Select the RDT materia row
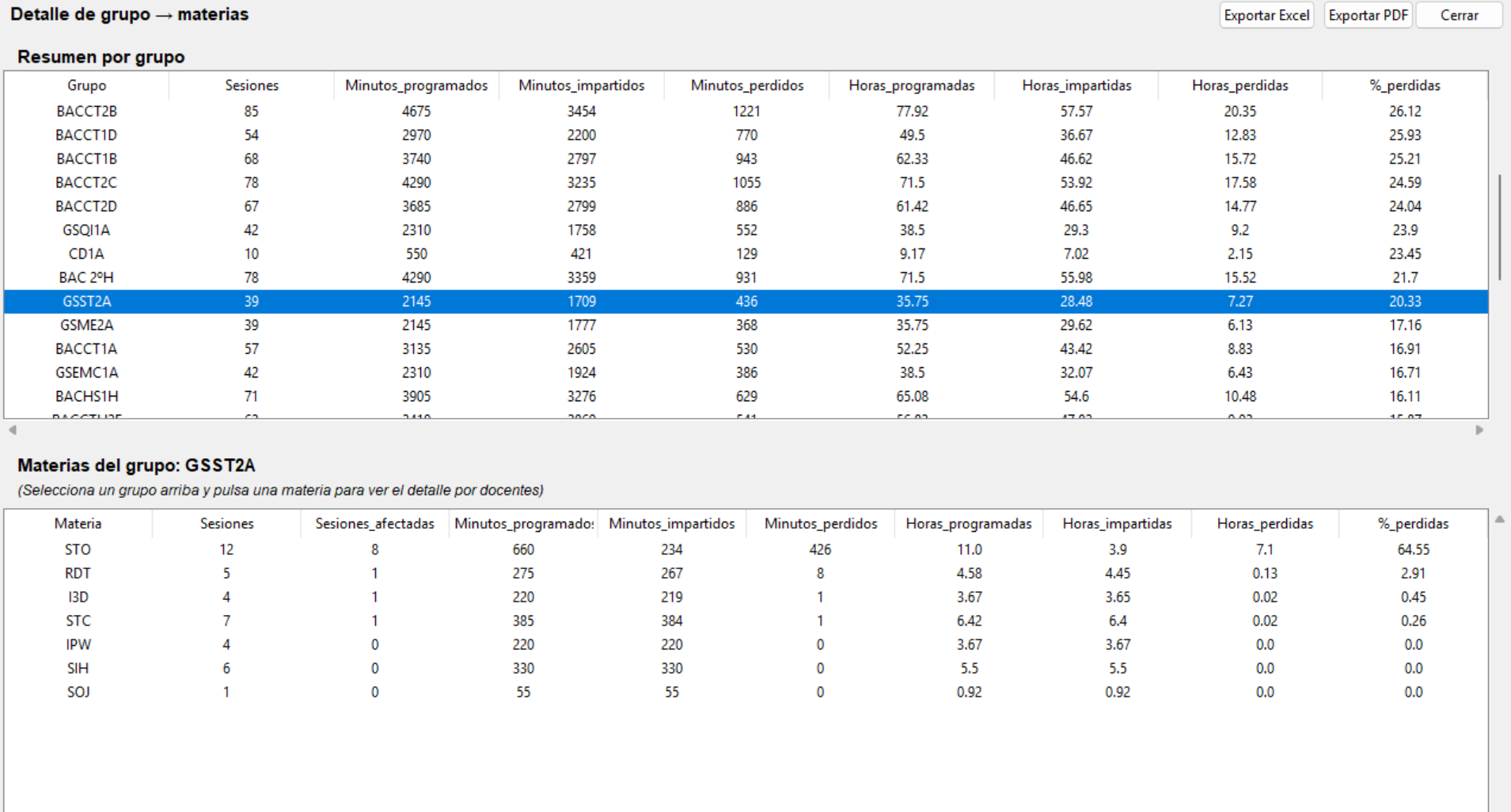1511x812 pixels. coord(78,573)
